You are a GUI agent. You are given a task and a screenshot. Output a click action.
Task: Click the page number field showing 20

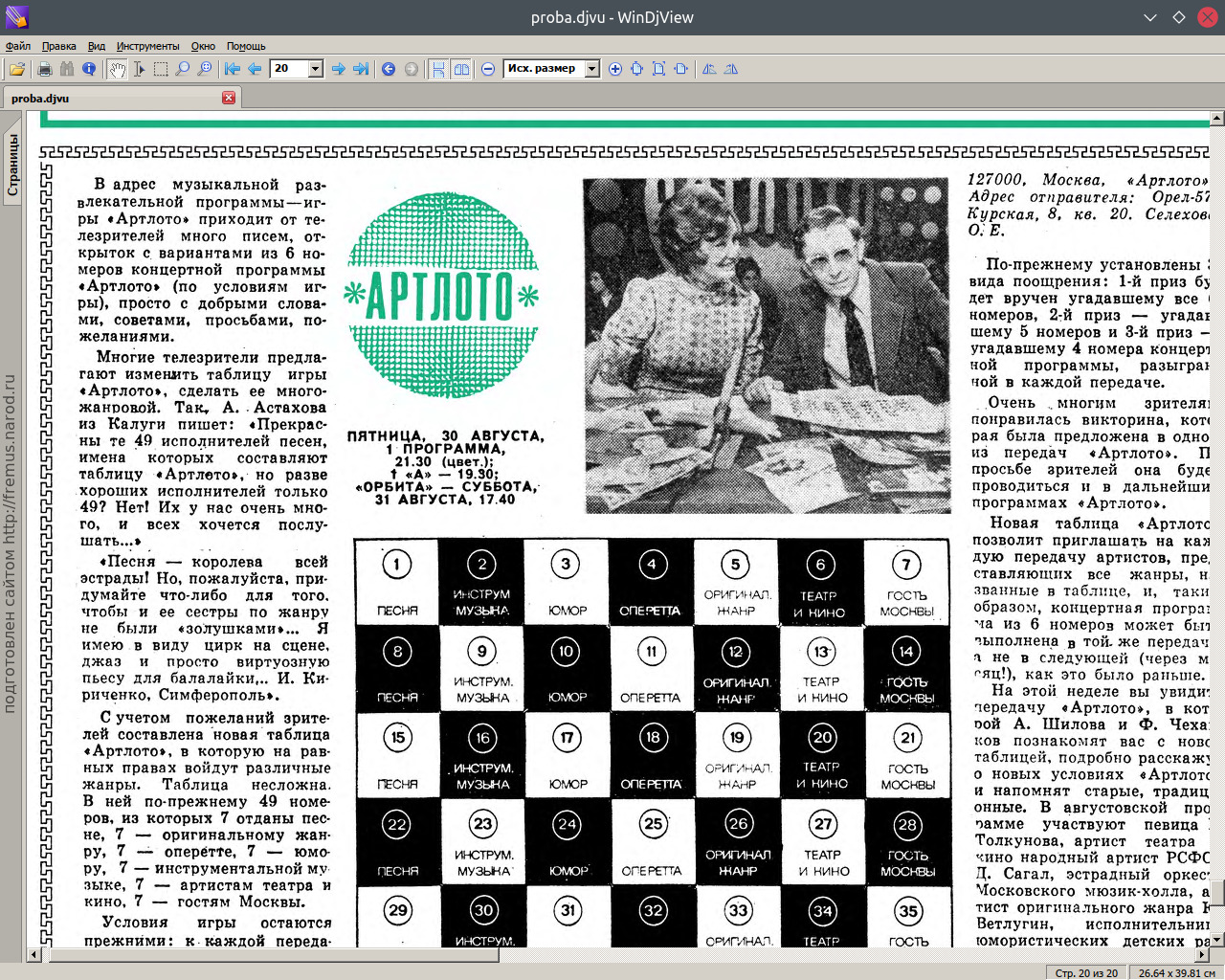pos(290,69)
